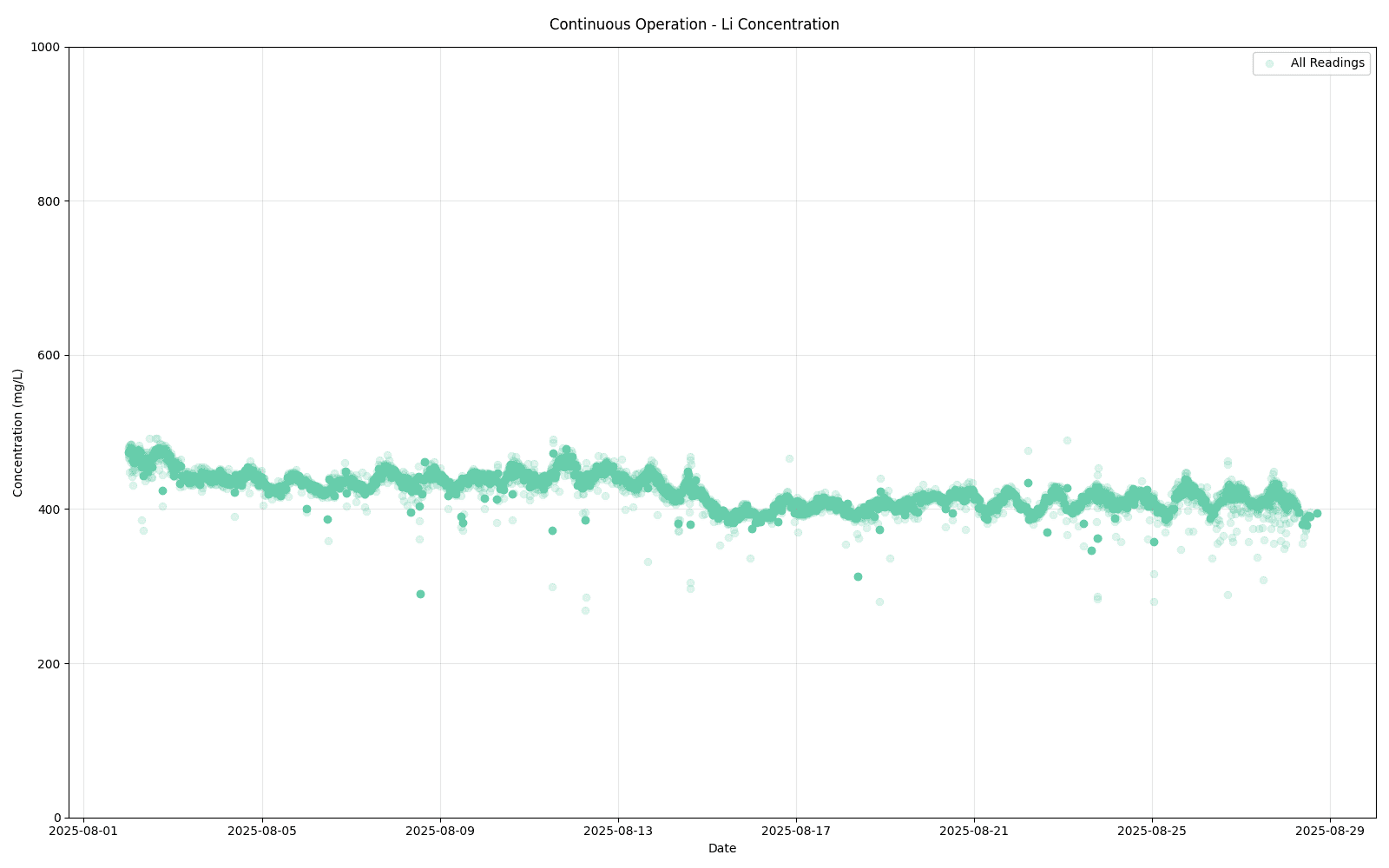The height and width of the screenshot is (868, 1389).
Task: Select the 800 y-axis tick label
Action: (49, 201)
